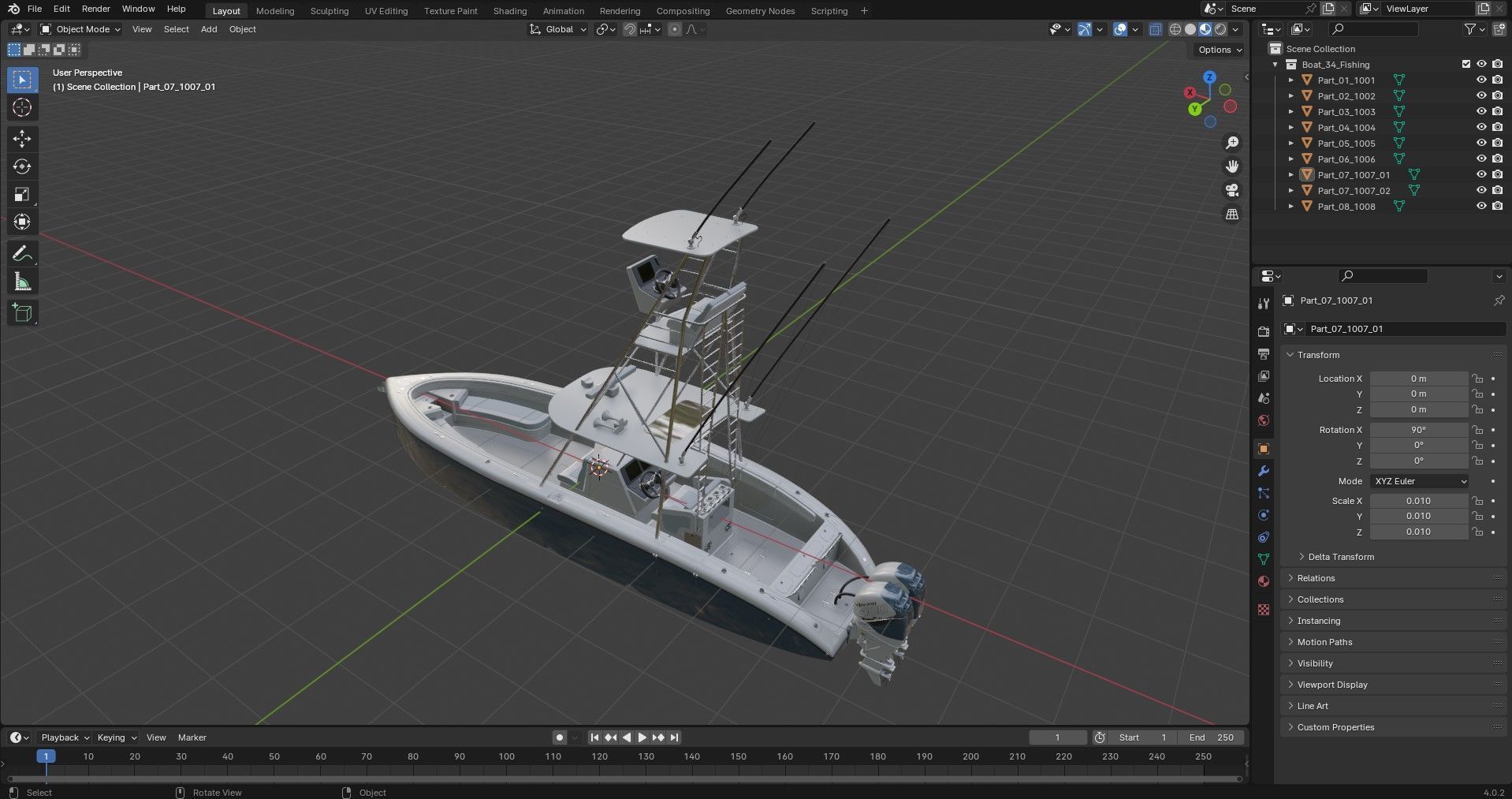Open Marker menu in timeline
This screenshot has width=1512, height=799.
coord(192,737)
